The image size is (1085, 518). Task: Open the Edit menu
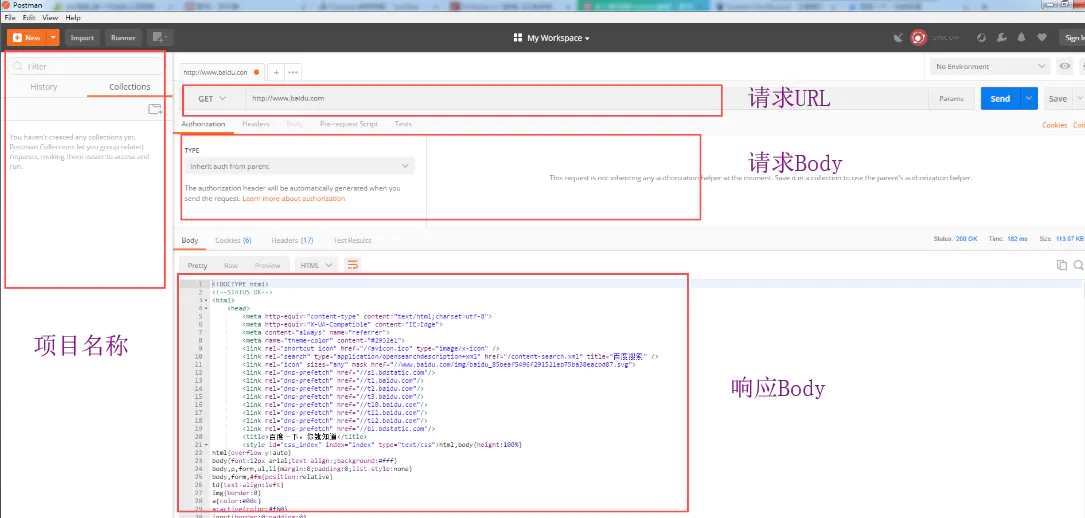click(29, 17)
